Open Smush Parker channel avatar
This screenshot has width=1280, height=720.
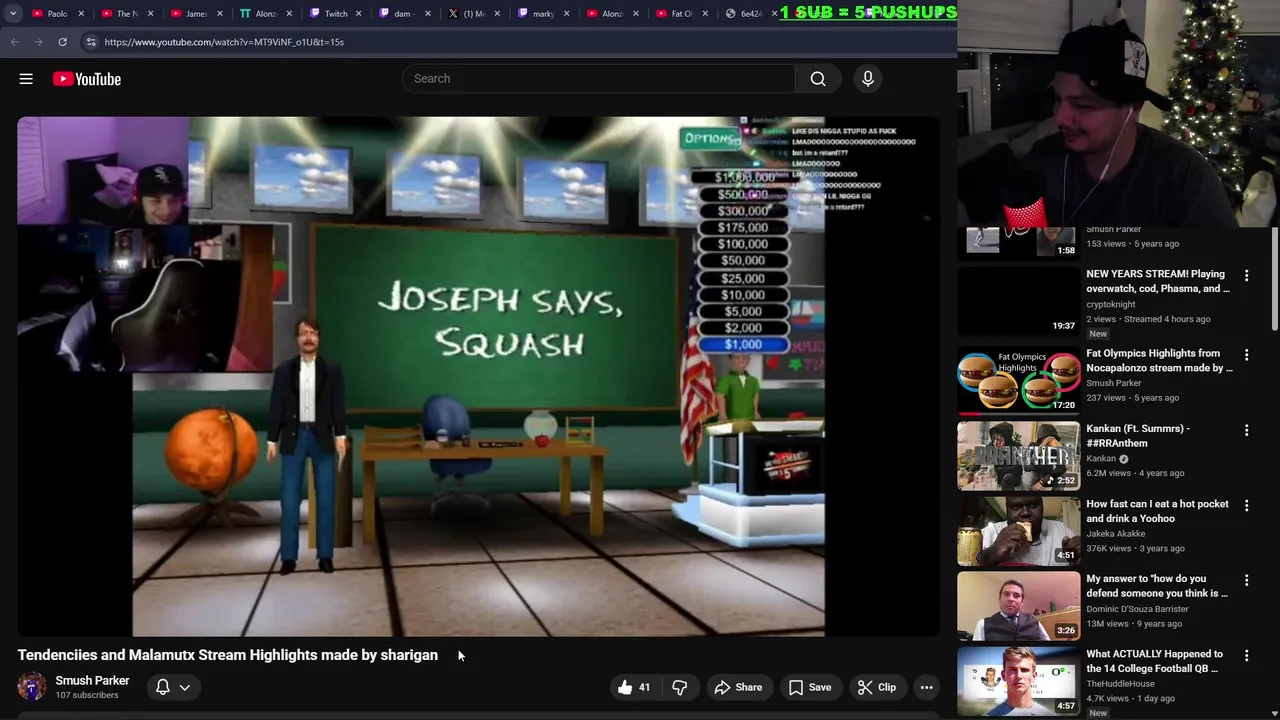pos(32,687)
